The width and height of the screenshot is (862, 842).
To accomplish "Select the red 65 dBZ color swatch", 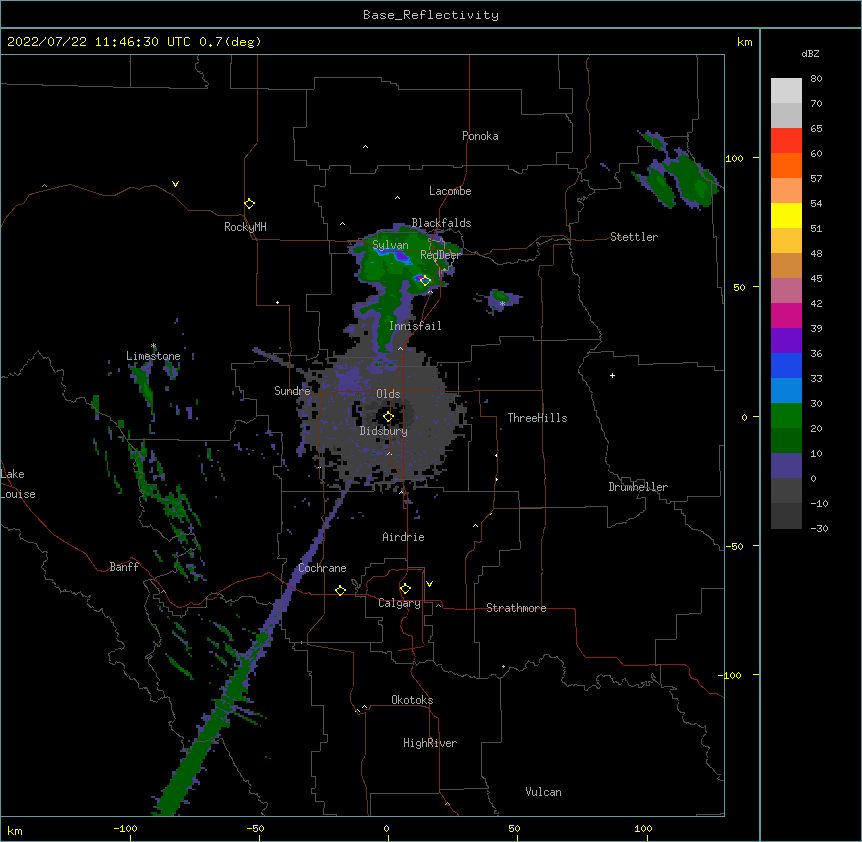I will [x=786, y=141].
